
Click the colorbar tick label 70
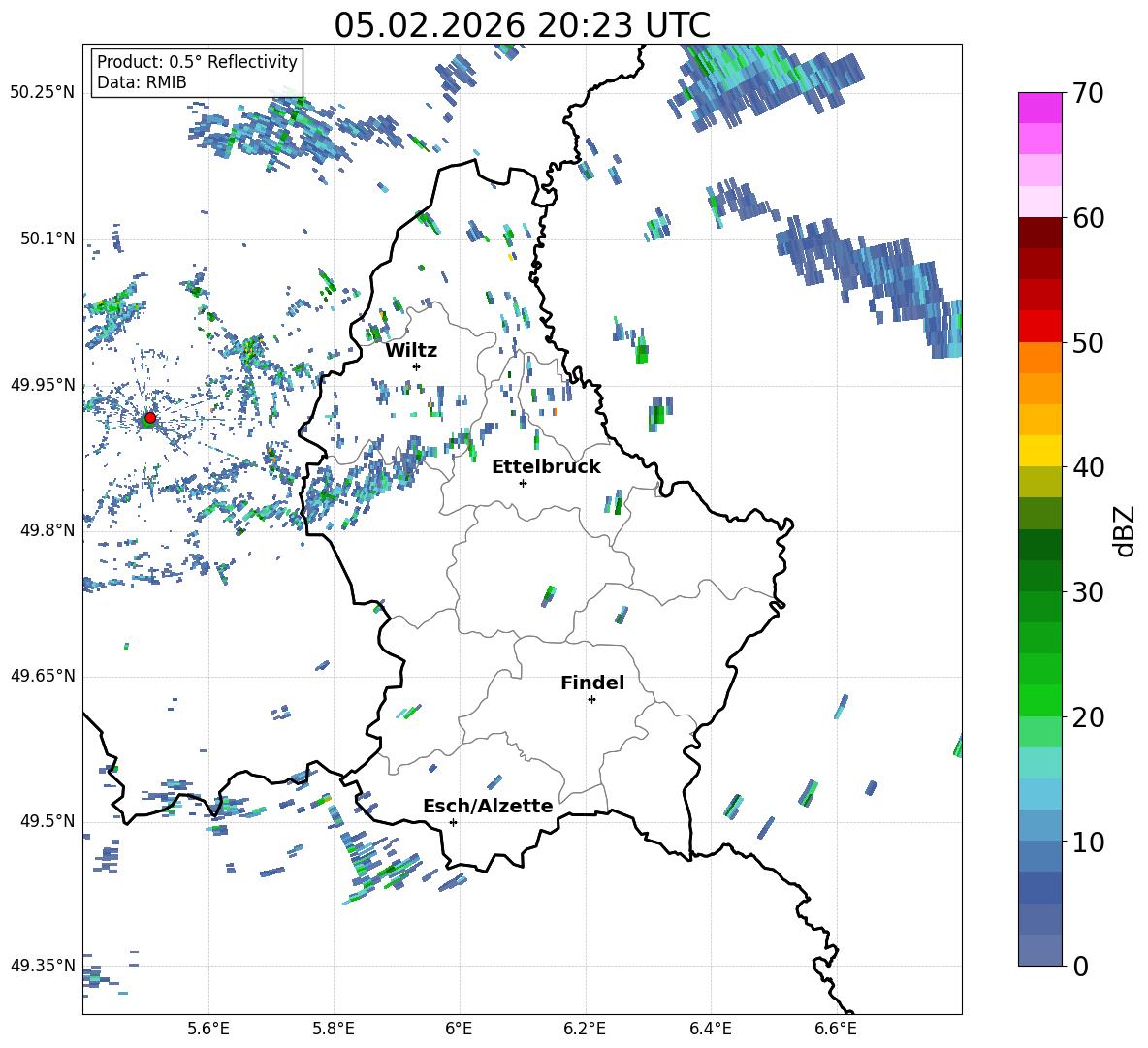pos(1087,94)
